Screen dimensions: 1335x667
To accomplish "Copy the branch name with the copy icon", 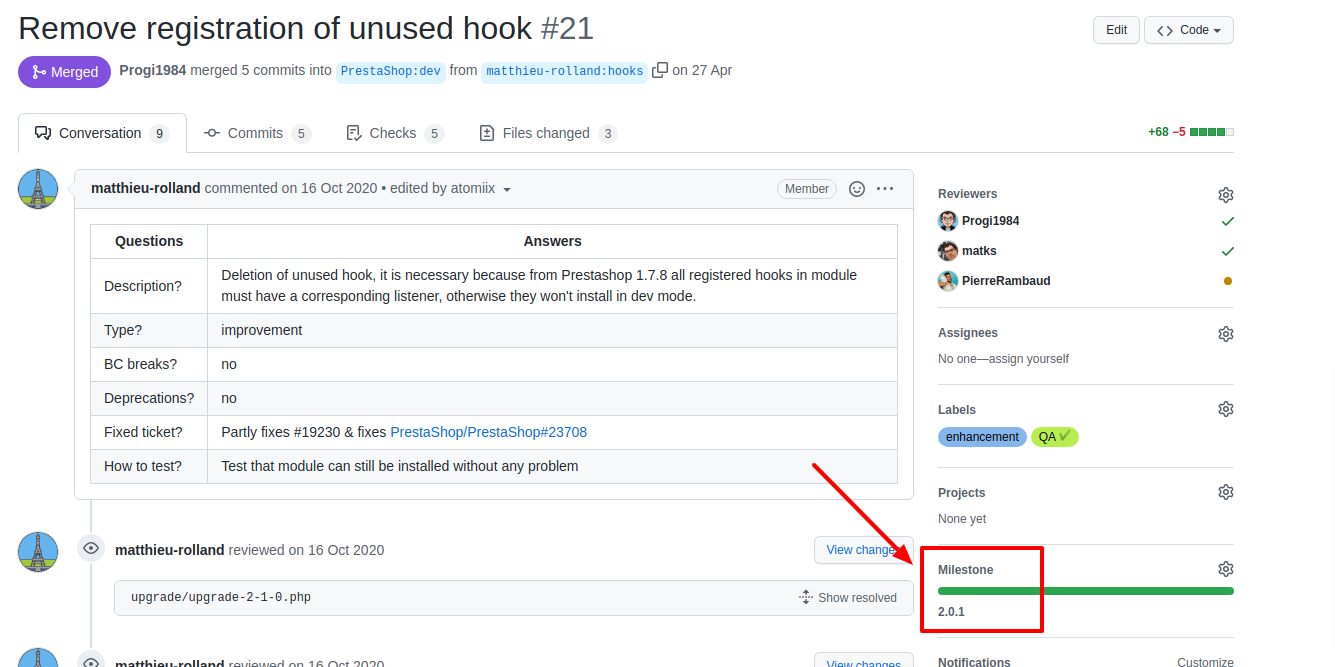I will [x=660, y=70].
